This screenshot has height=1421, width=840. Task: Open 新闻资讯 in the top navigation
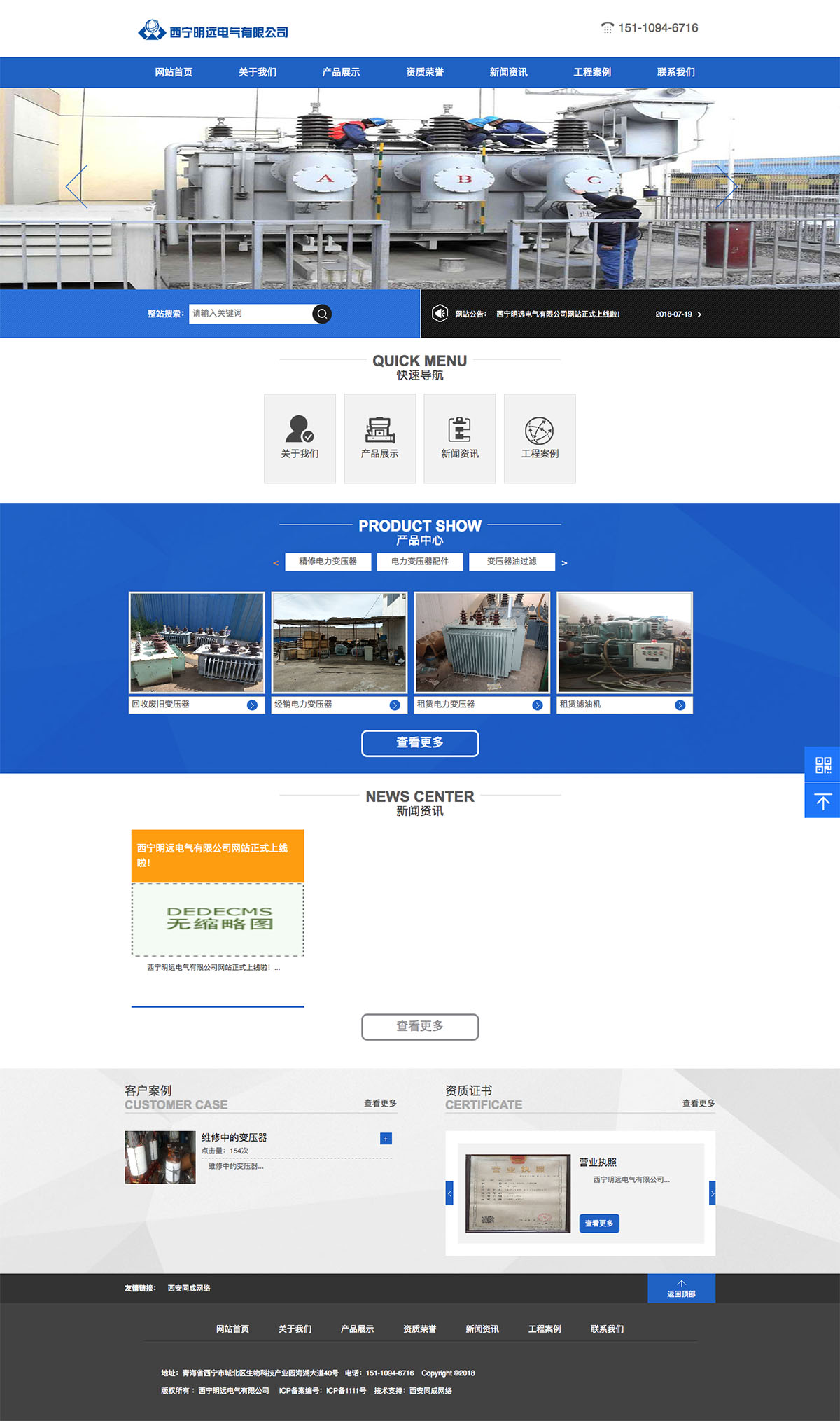pos(509,72)
